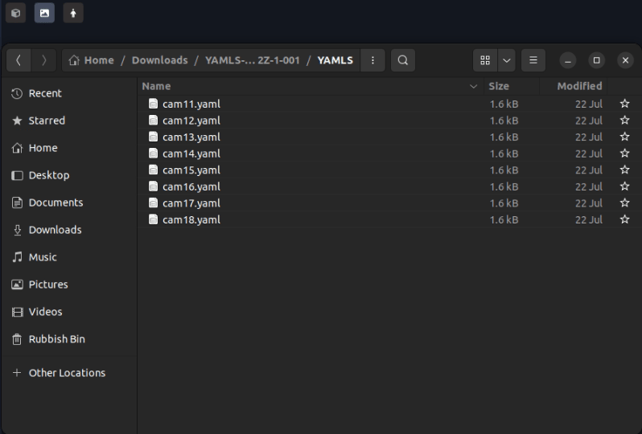642x434 pixels.
Task: Star the cam11.yaml file
Action: [624, 104]
